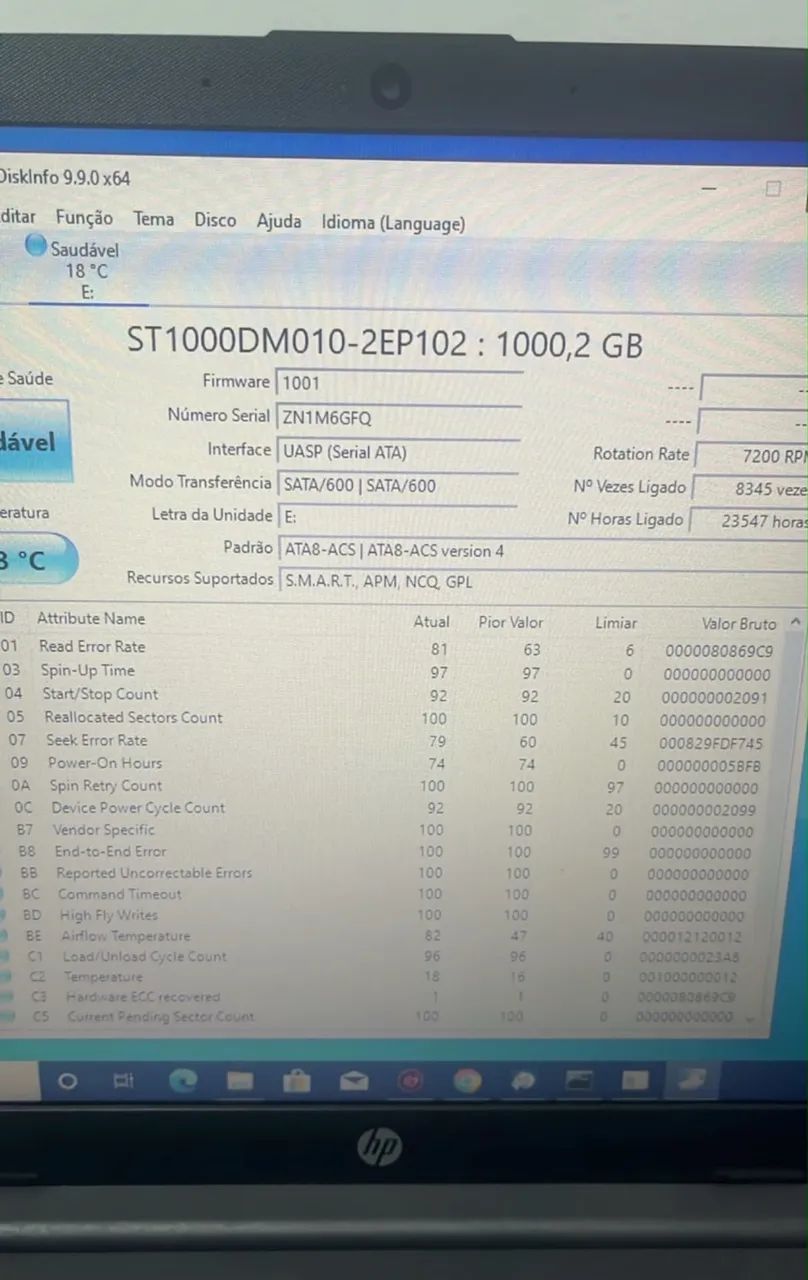Click the Saudável health status button
The height and width of the screenshot is (1280, 808).
pos(33,441)
